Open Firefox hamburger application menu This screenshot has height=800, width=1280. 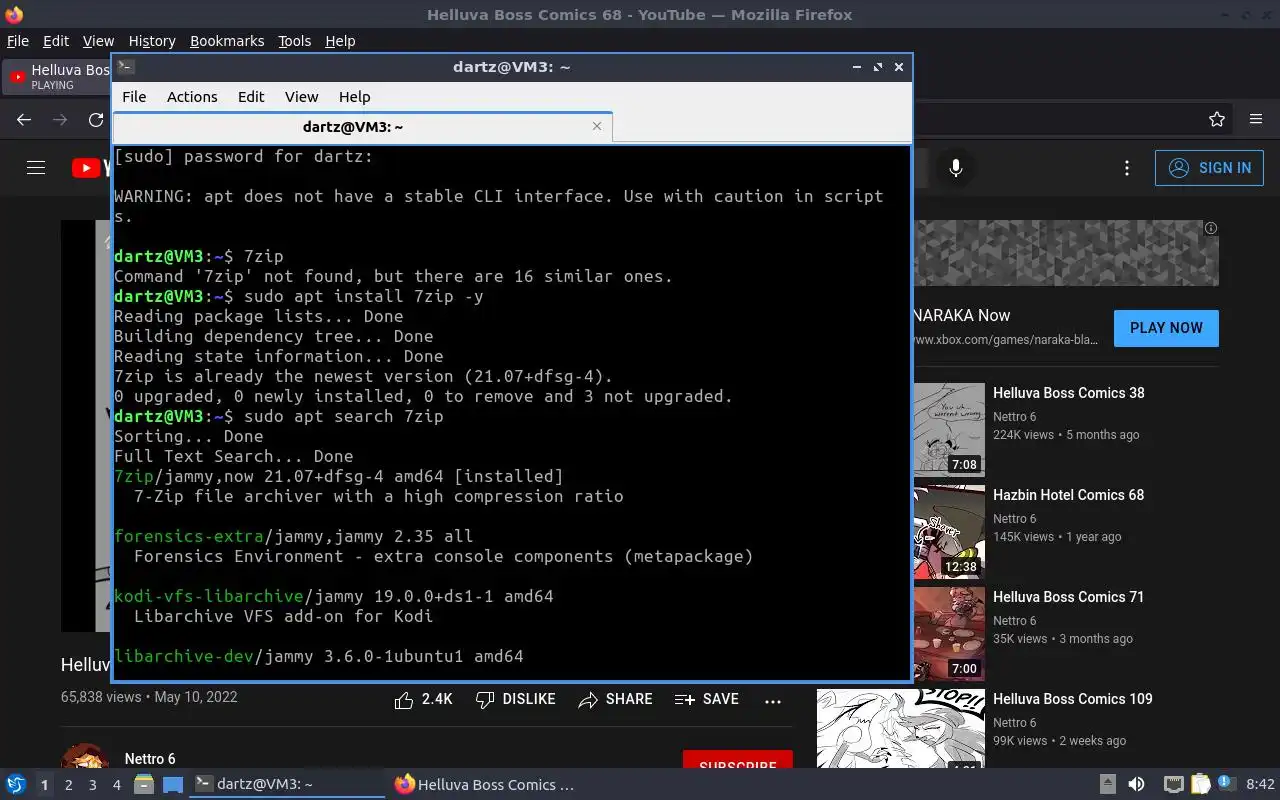tap(1256, 120)
